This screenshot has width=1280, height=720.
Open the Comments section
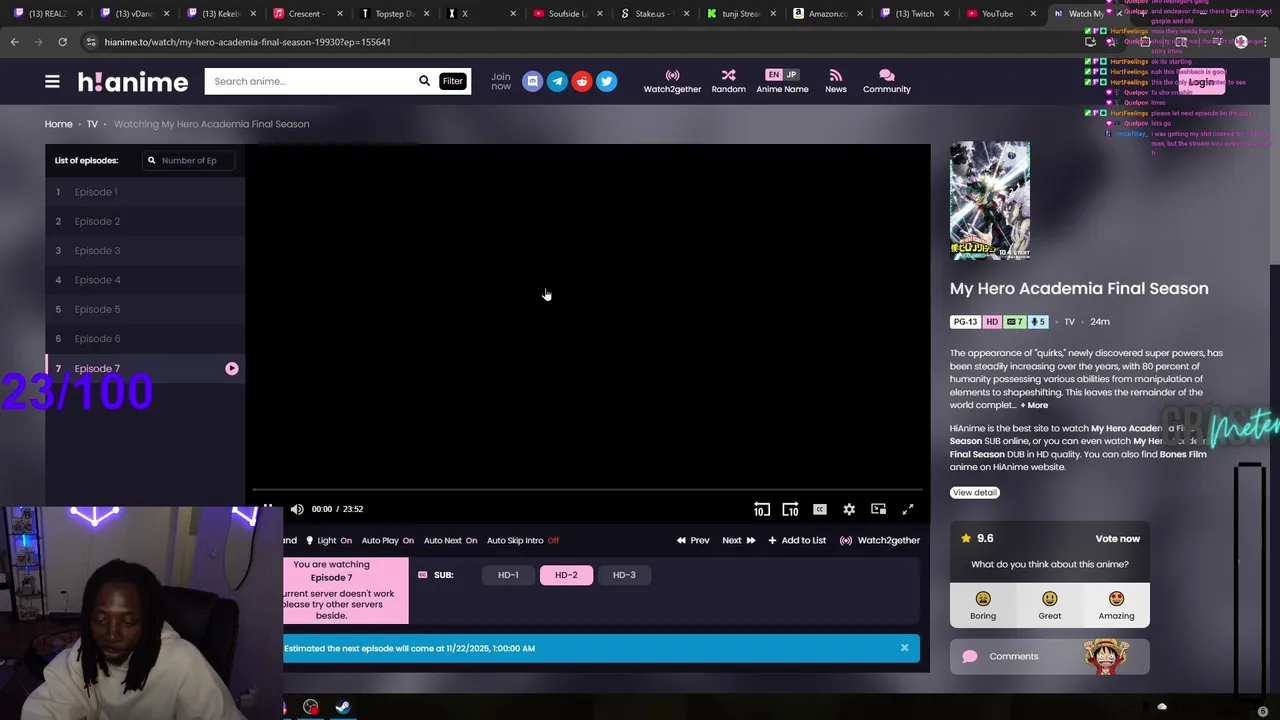point(1049,656)
